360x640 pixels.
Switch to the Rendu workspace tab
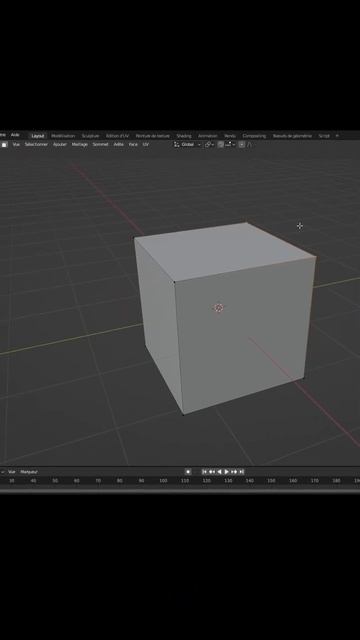coord(230,136)
